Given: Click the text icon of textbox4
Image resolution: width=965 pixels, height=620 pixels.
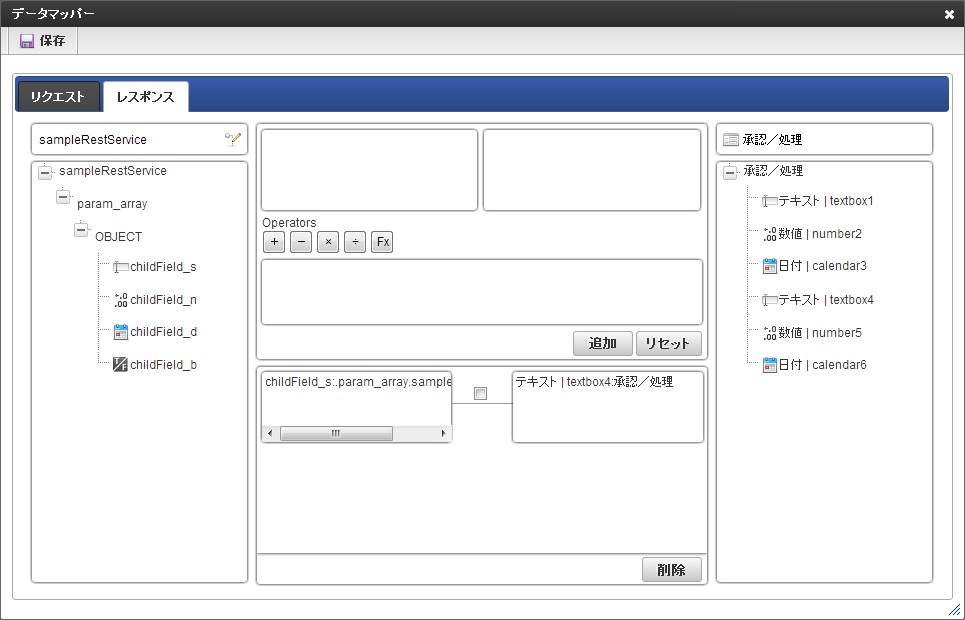Looking at the screenshot, I should tap(769, 300).
